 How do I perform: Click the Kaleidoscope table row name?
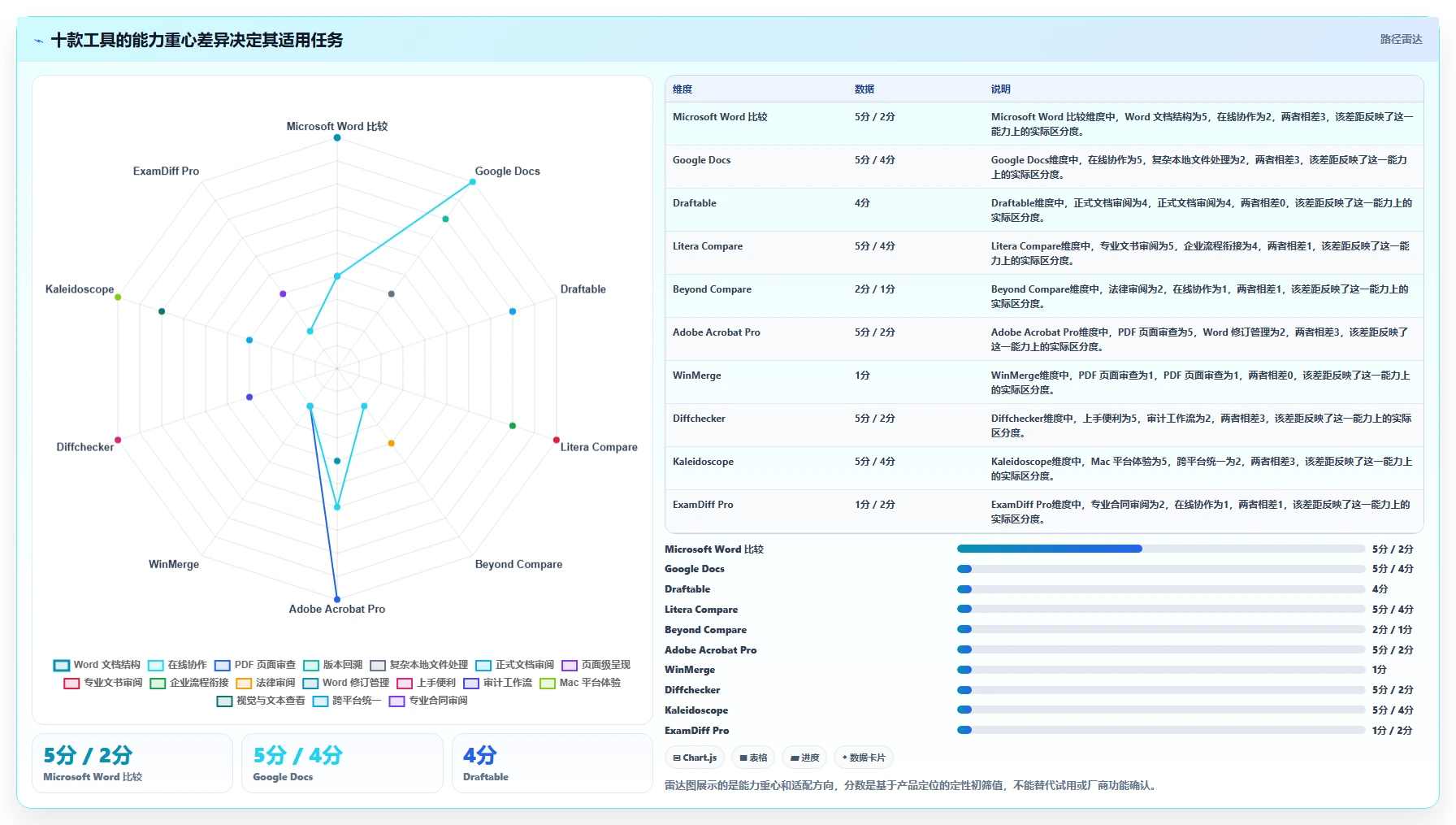704,462
